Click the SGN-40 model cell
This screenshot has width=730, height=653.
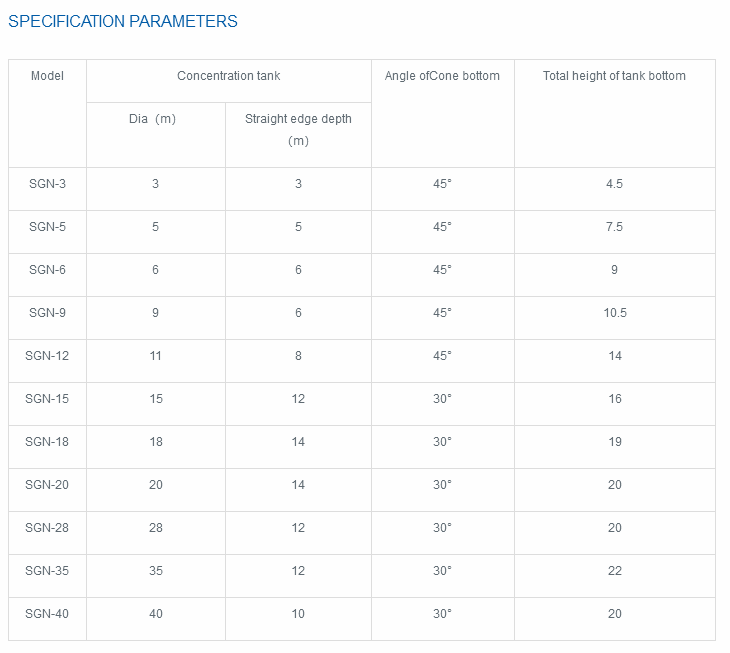[47, 614]
